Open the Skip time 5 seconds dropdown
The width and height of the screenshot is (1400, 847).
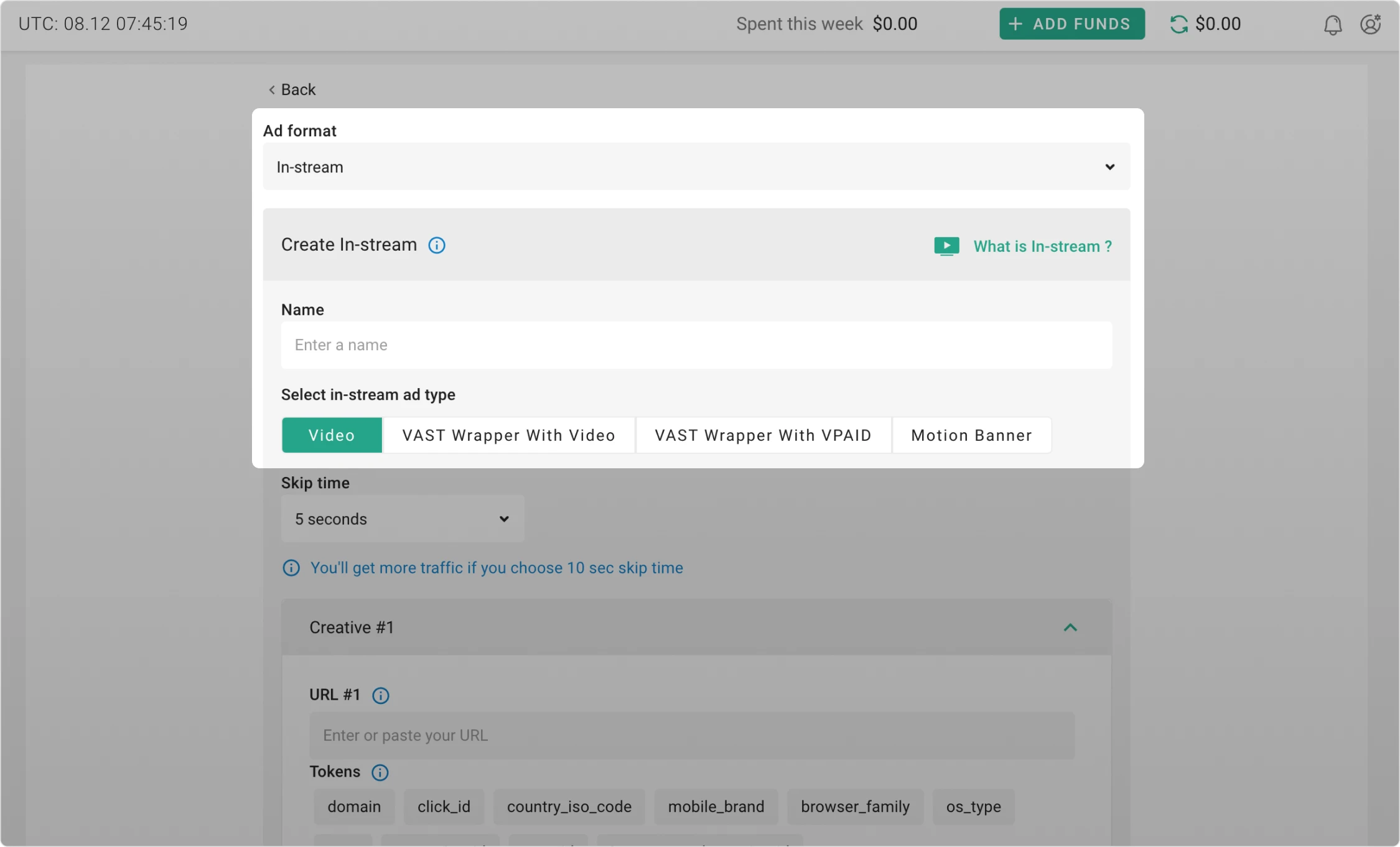click(402, 519)
